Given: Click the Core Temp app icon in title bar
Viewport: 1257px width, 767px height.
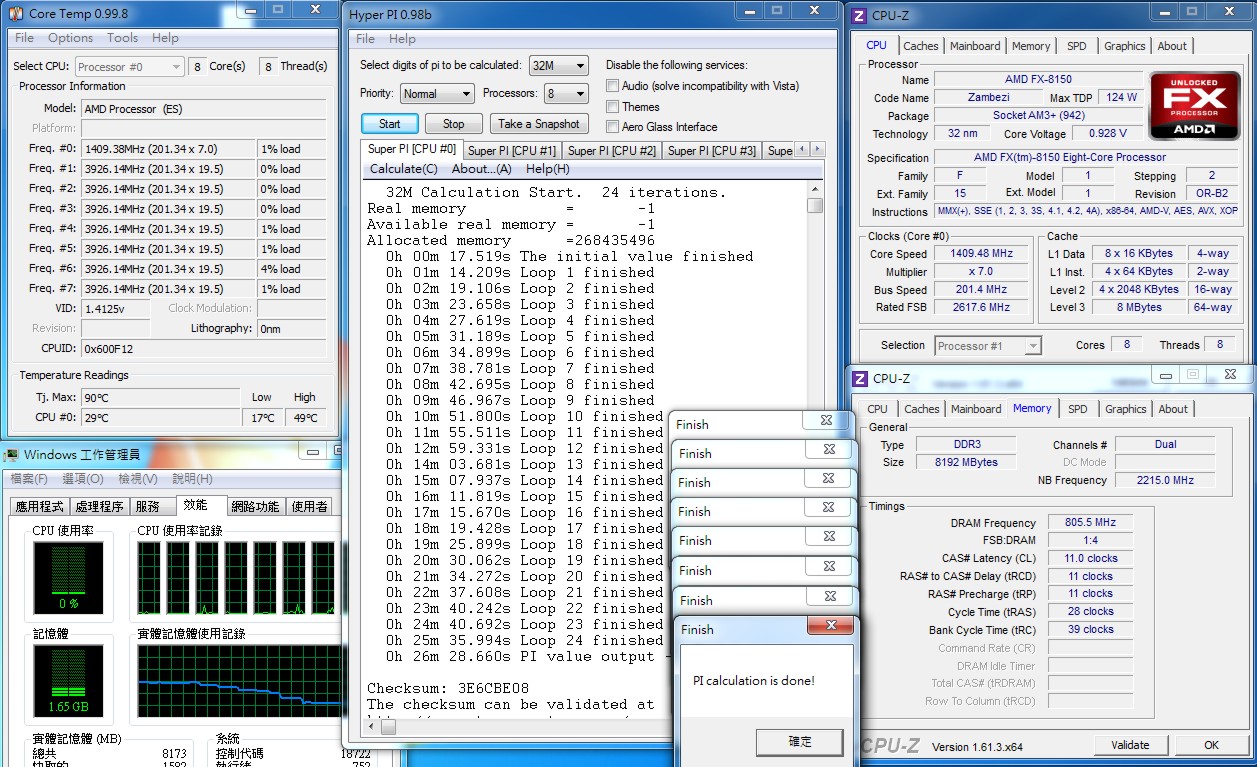Looking at the screenshot, I should (15, 13).
